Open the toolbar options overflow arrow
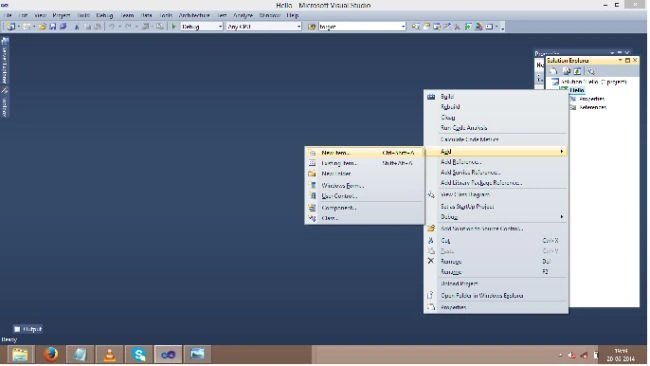This screenshot has width=650, height=366. 502,27
